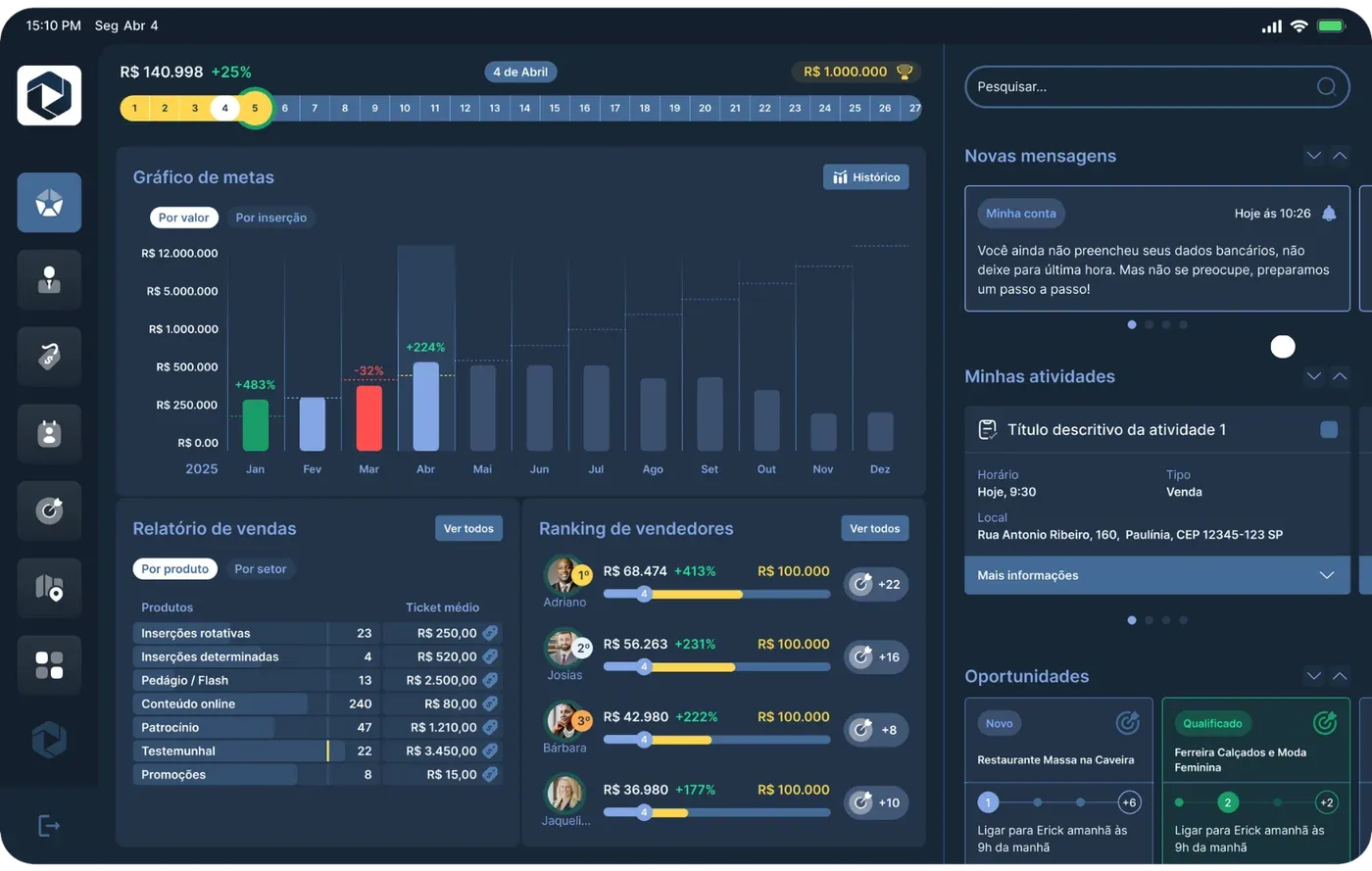Click the link icon on Promoções row
This screenshot has height=871, width=1372.
tap(491, 774)
